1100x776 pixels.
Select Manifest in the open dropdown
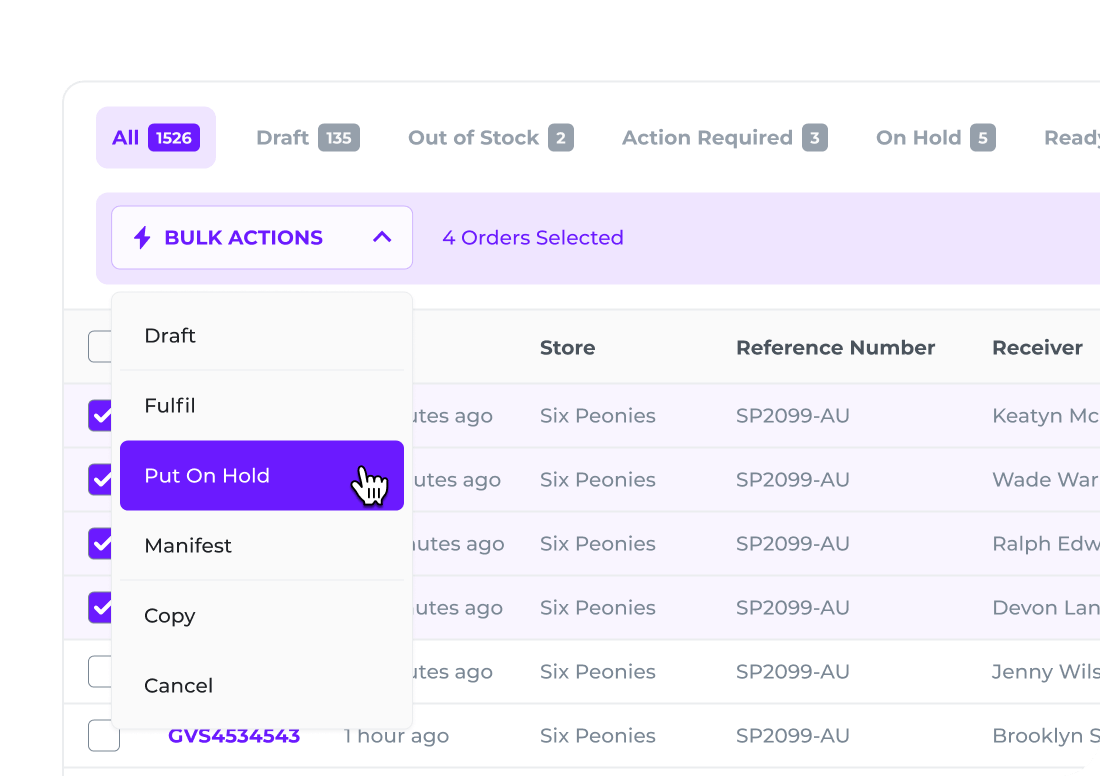[x=188, y=545]
